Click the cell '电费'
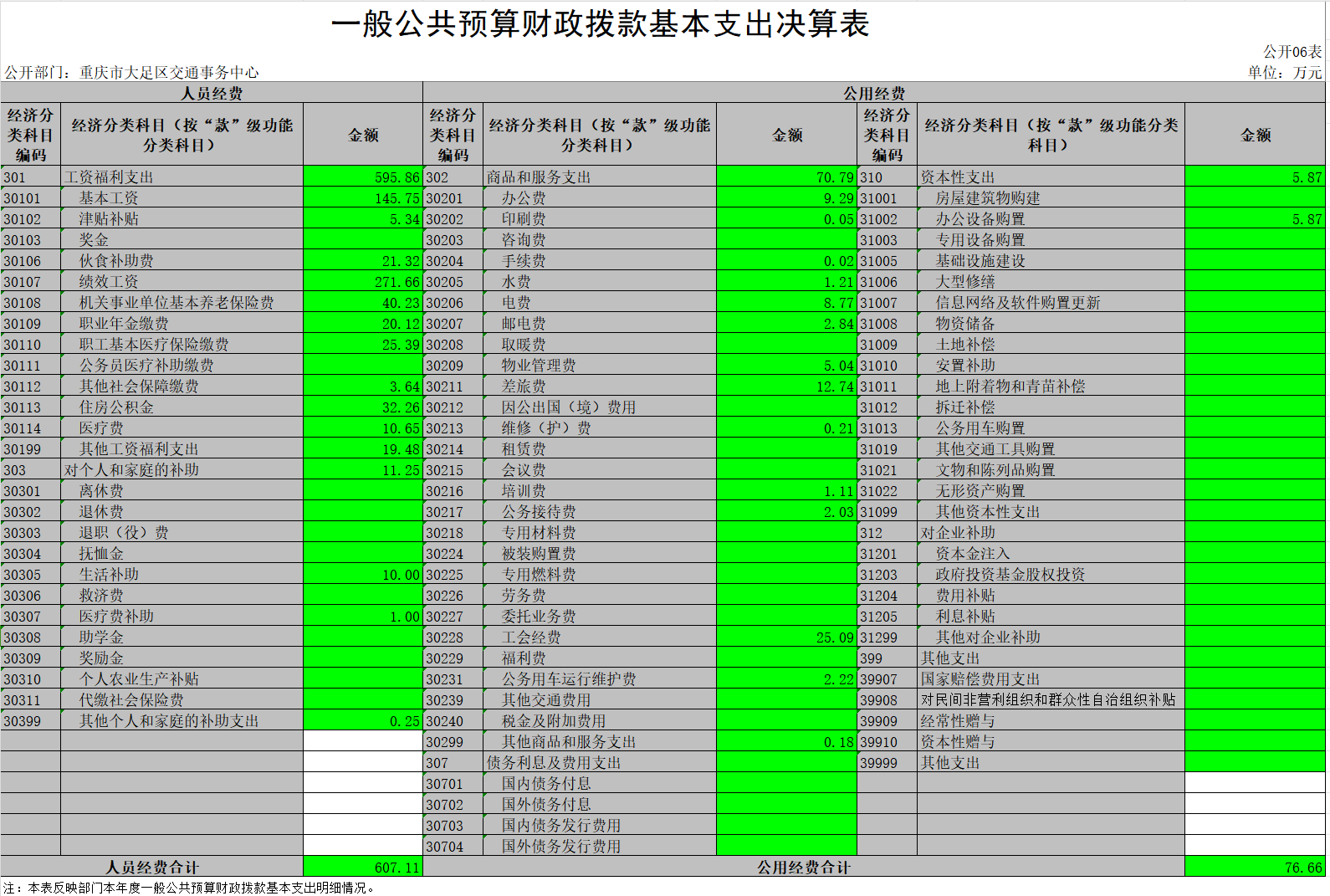 [x=600, y=302]
